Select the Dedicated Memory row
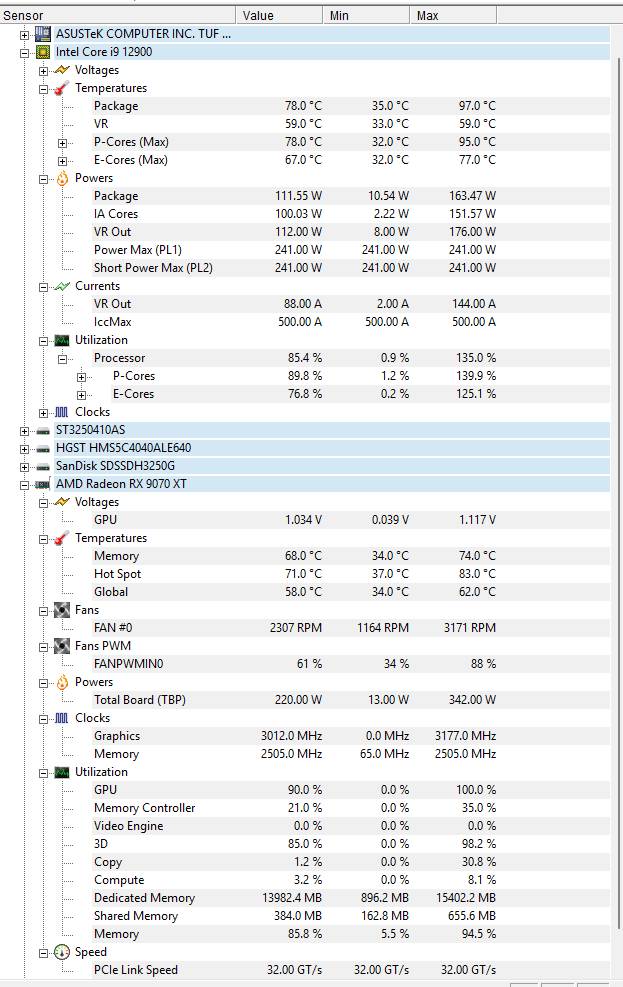This screenshot has height=987, width=623. 351,898
